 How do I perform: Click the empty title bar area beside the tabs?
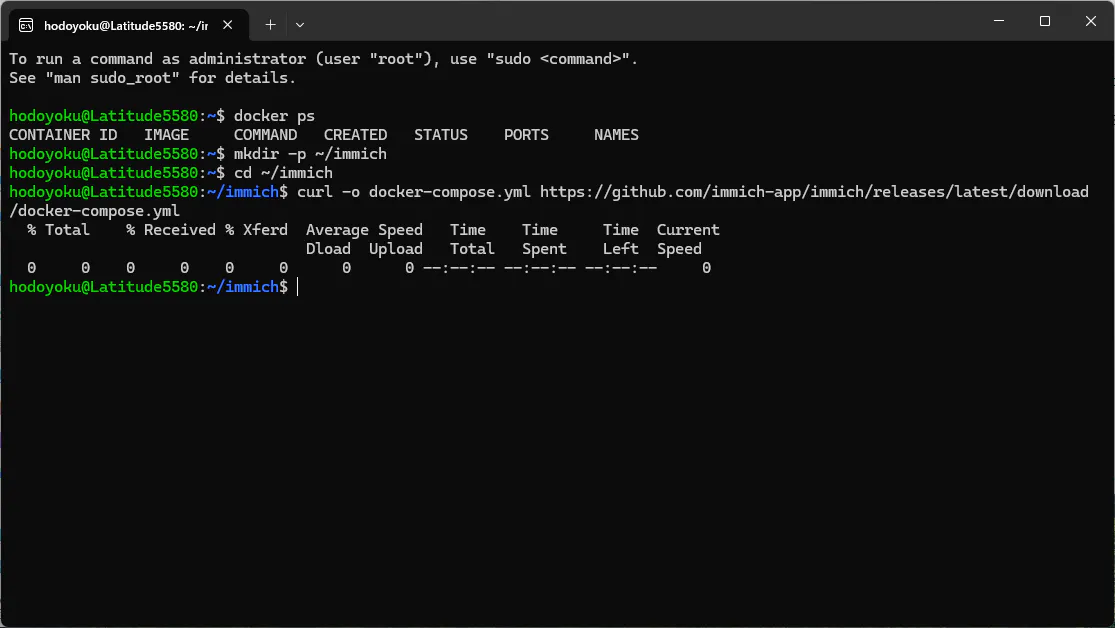[x=640, y=21]
